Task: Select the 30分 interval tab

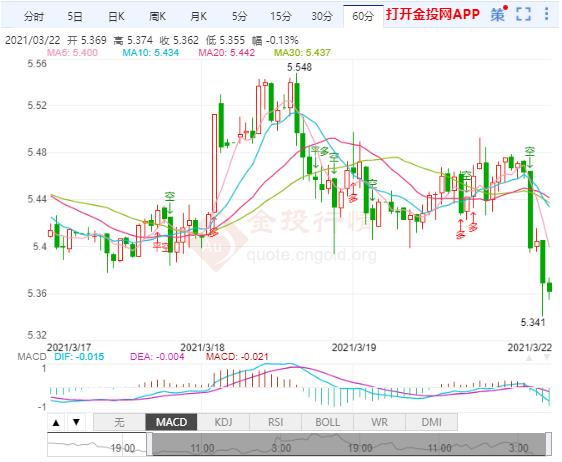Action: pyautogui.click(x=322, y=16)
